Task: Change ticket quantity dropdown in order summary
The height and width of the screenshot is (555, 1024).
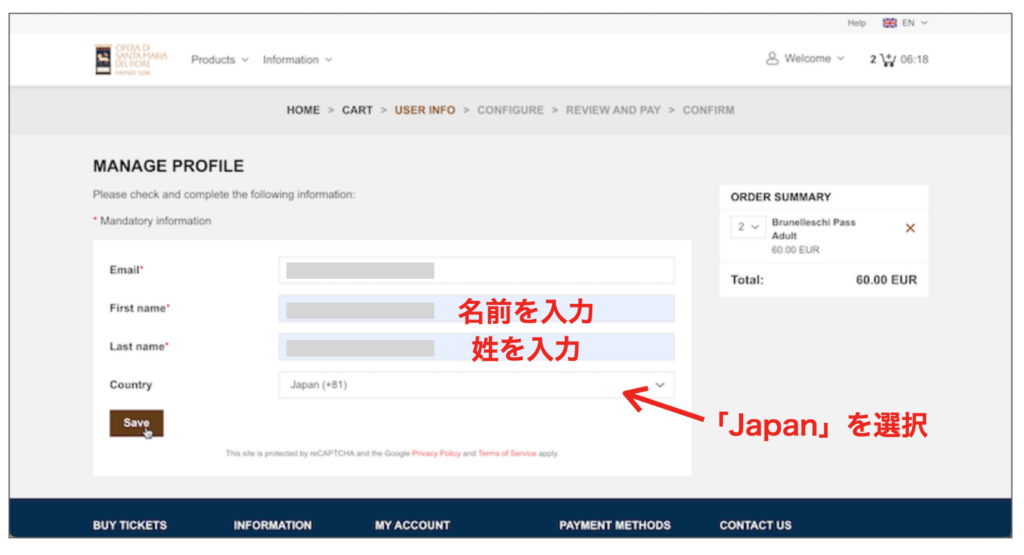Action: tap(748, 228)
